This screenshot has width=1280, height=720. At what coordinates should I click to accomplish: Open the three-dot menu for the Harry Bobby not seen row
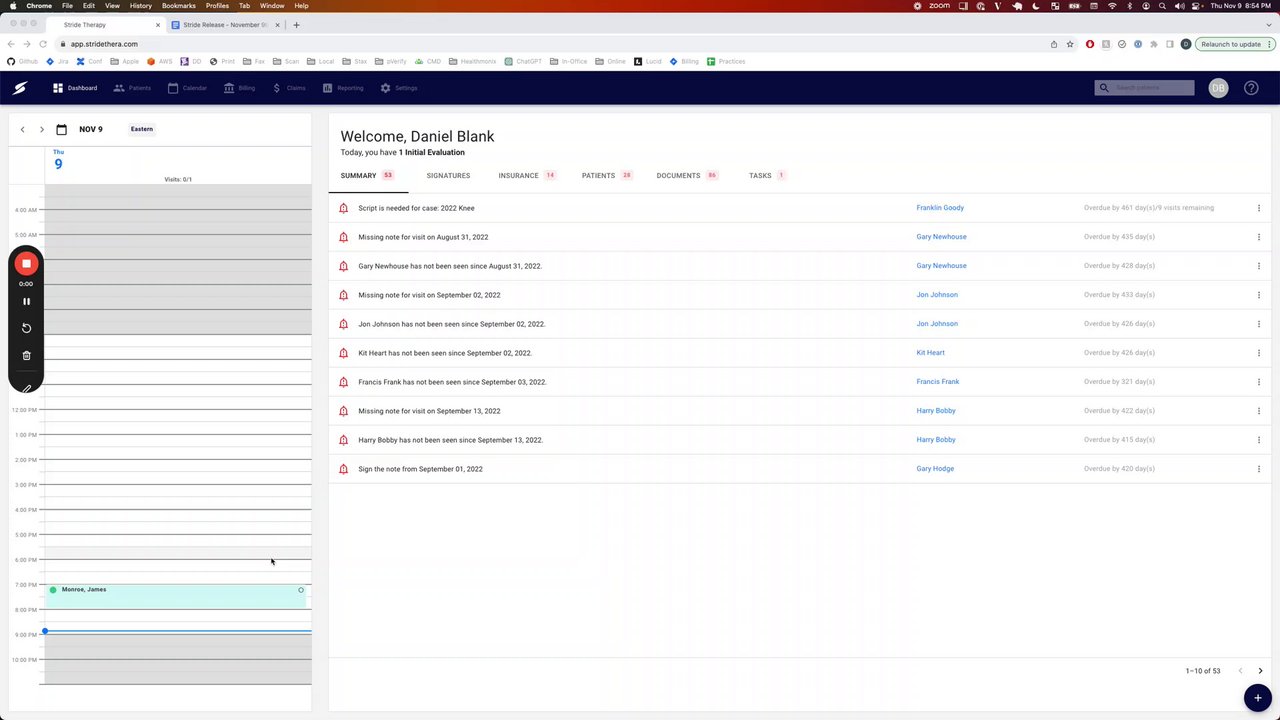(1259, 440)
